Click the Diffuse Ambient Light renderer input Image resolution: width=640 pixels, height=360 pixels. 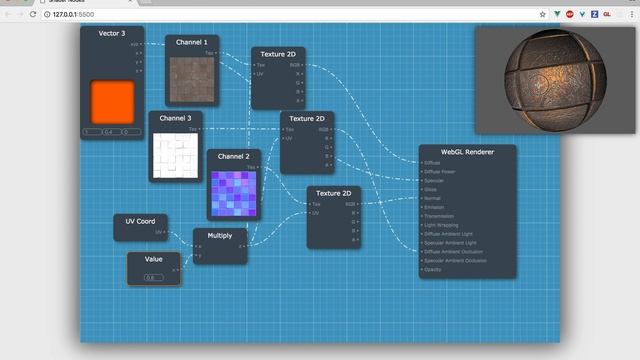(x=422, y=234)
